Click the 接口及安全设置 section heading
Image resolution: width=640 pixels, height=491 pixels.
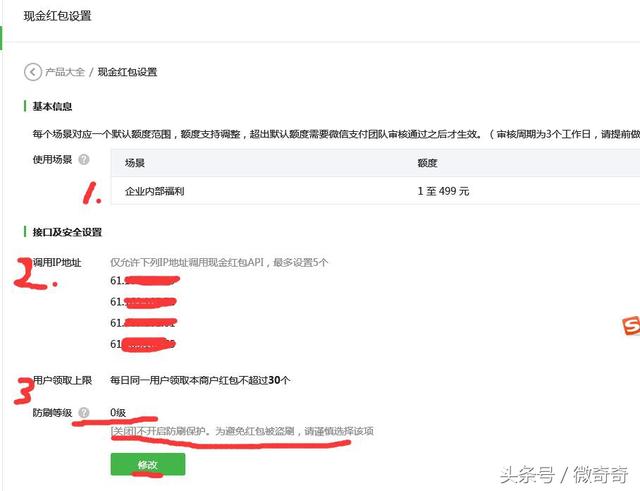coord(67,232)
